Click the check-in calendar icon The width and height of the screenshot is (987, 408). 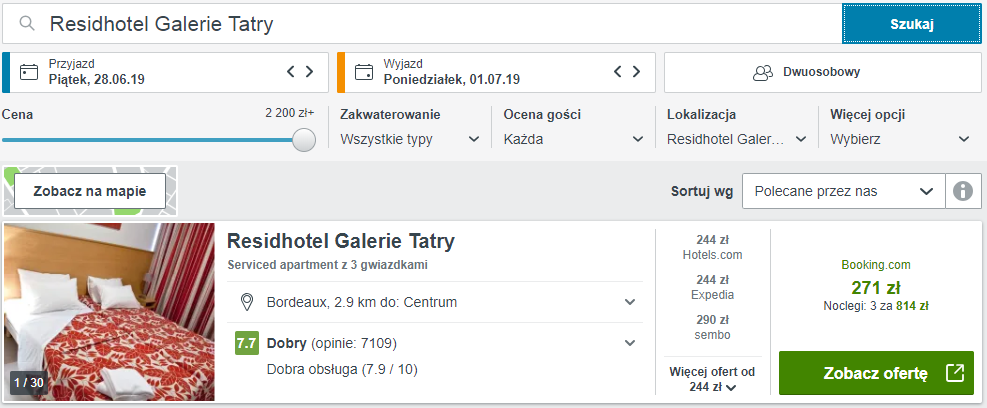pyautogui.click(x=29, y=72)
